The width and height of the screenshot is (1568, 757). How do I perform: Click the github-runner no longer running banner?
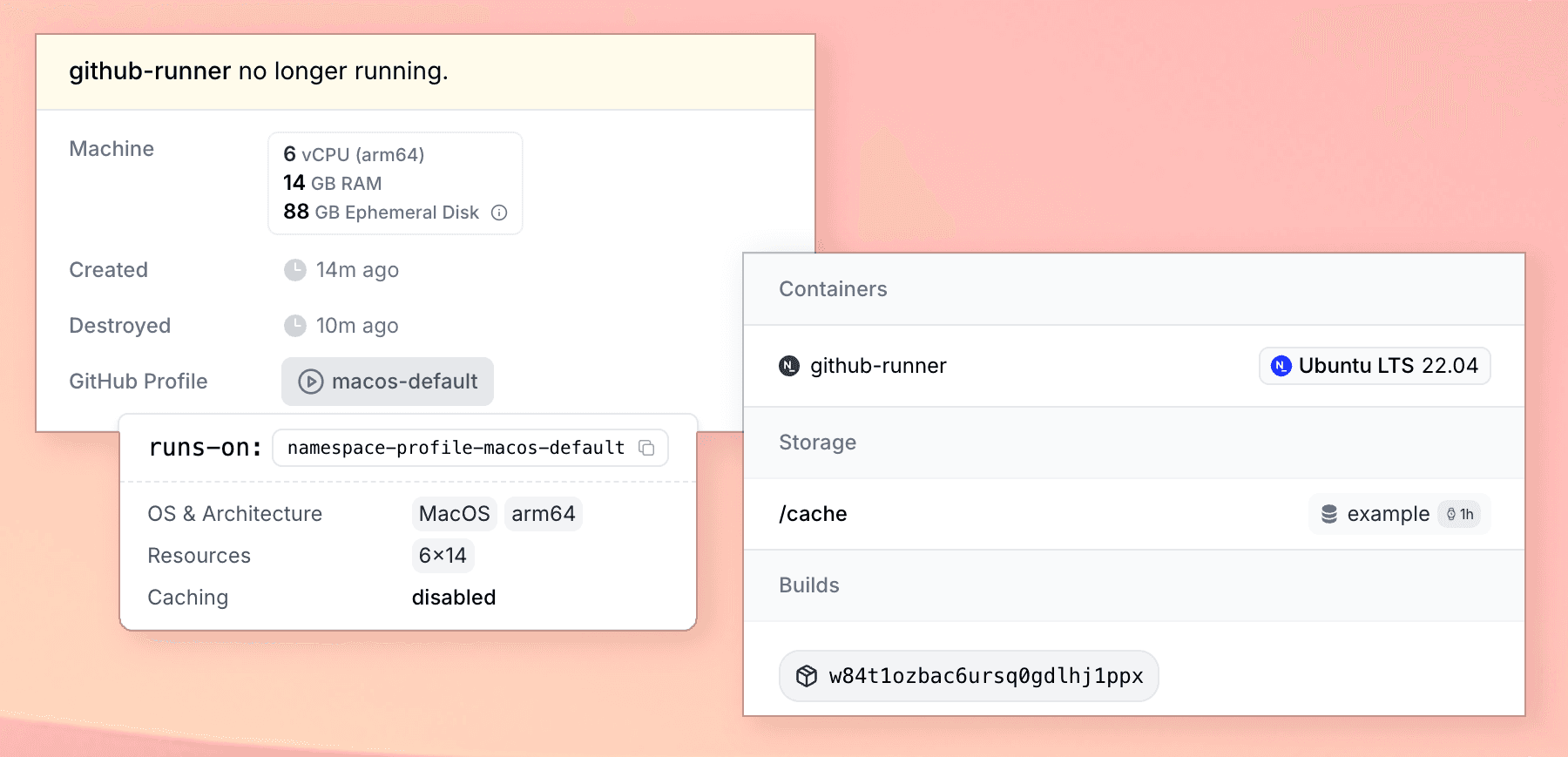click(425, 71)
